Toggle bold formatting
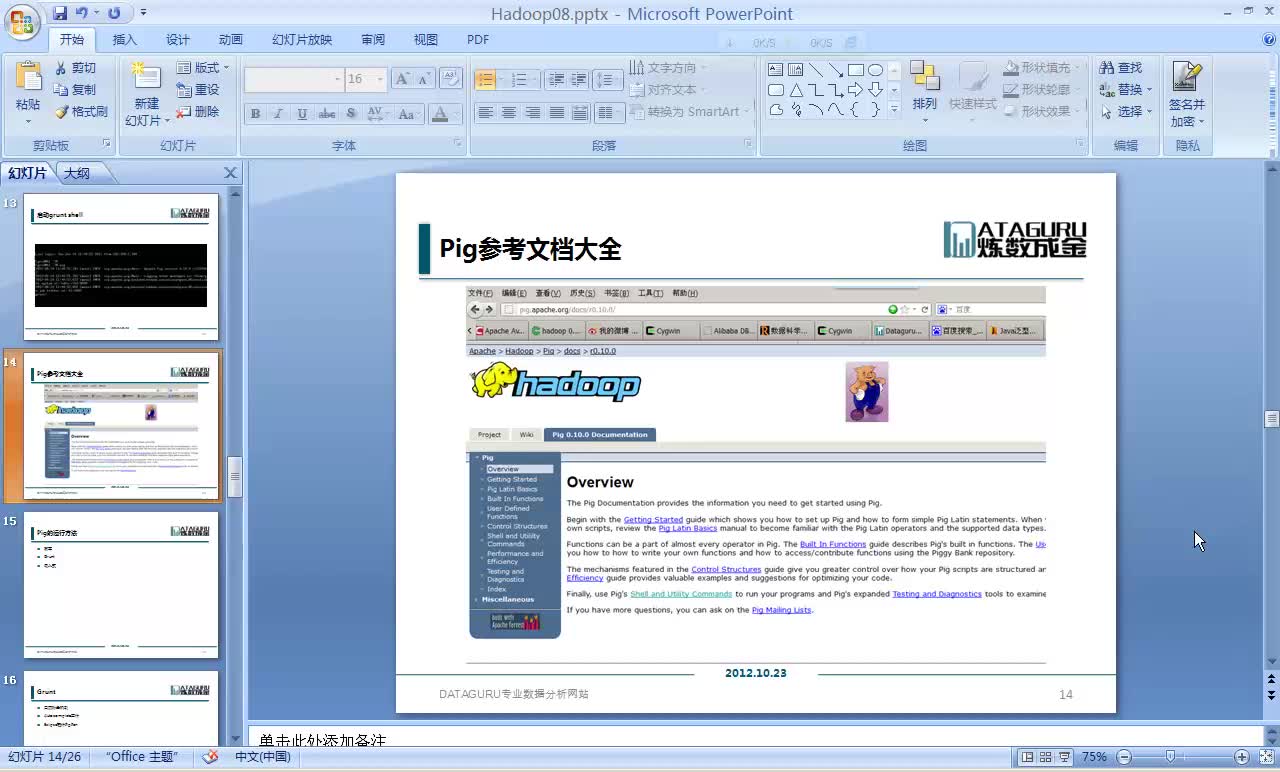This screenshot has height=772, width=1280. 256,114
